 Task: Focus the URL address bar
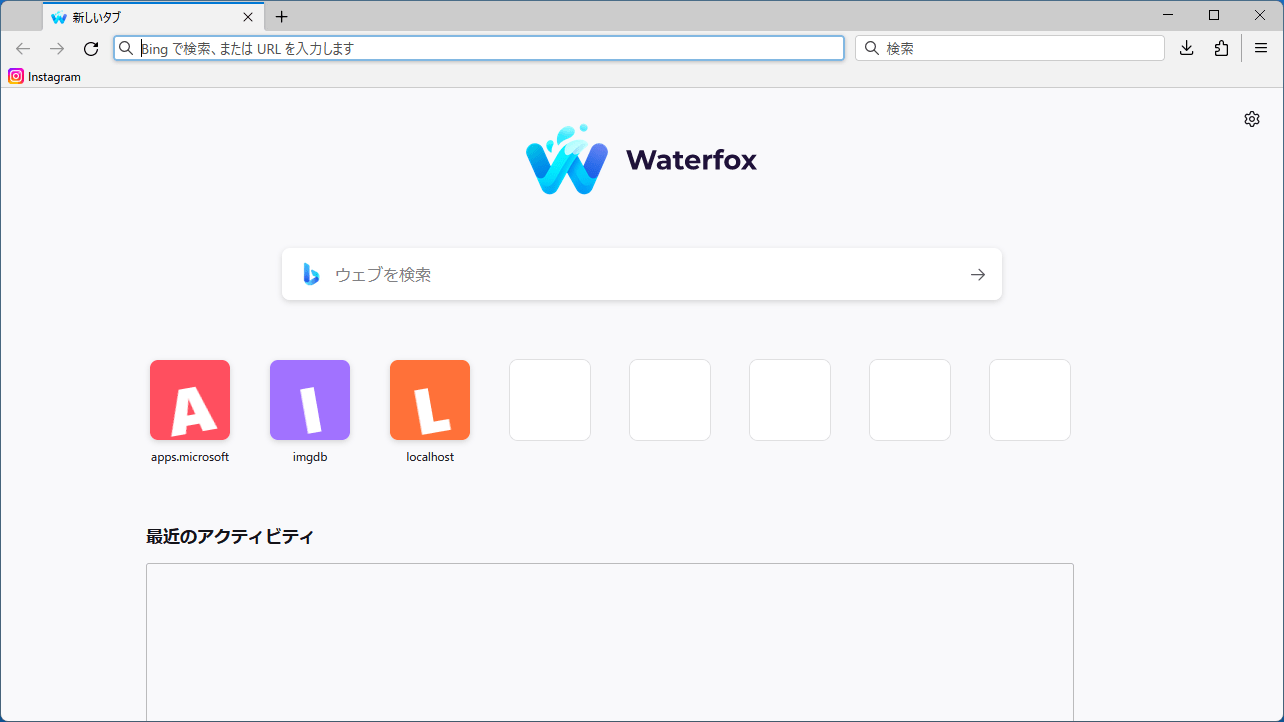pyautogui.click(x=479, y=48)
